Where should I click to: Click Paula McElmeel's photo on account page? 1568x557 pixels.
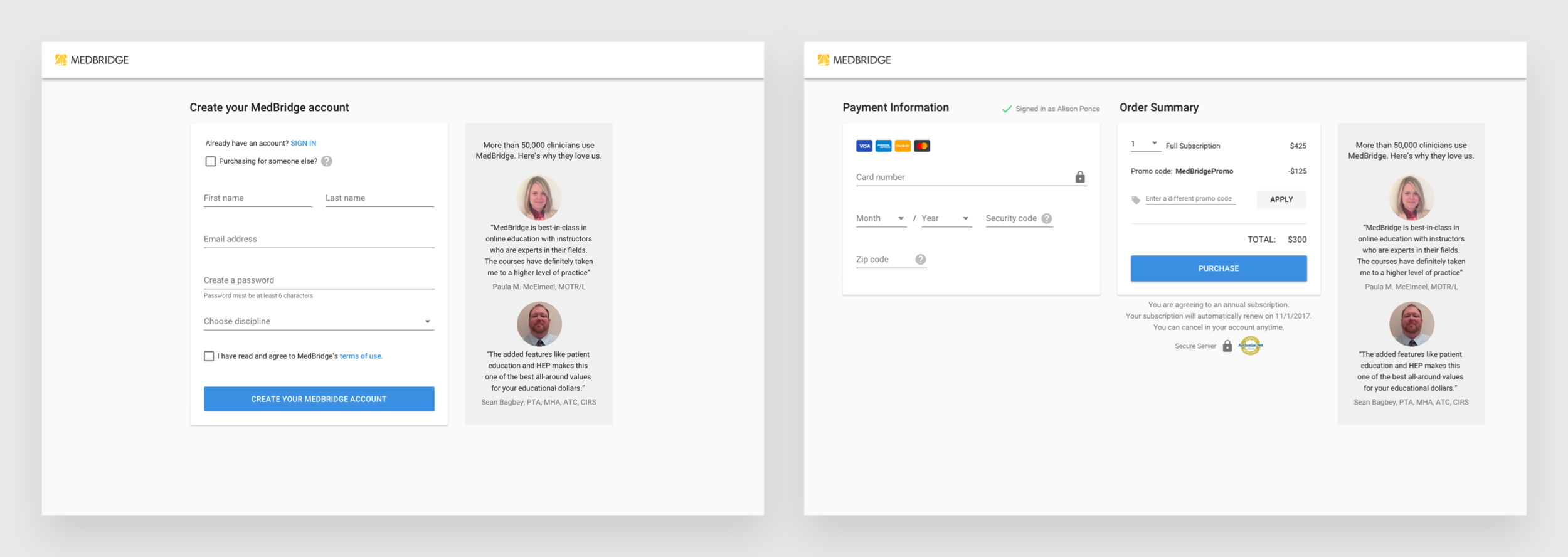point(539,198)
